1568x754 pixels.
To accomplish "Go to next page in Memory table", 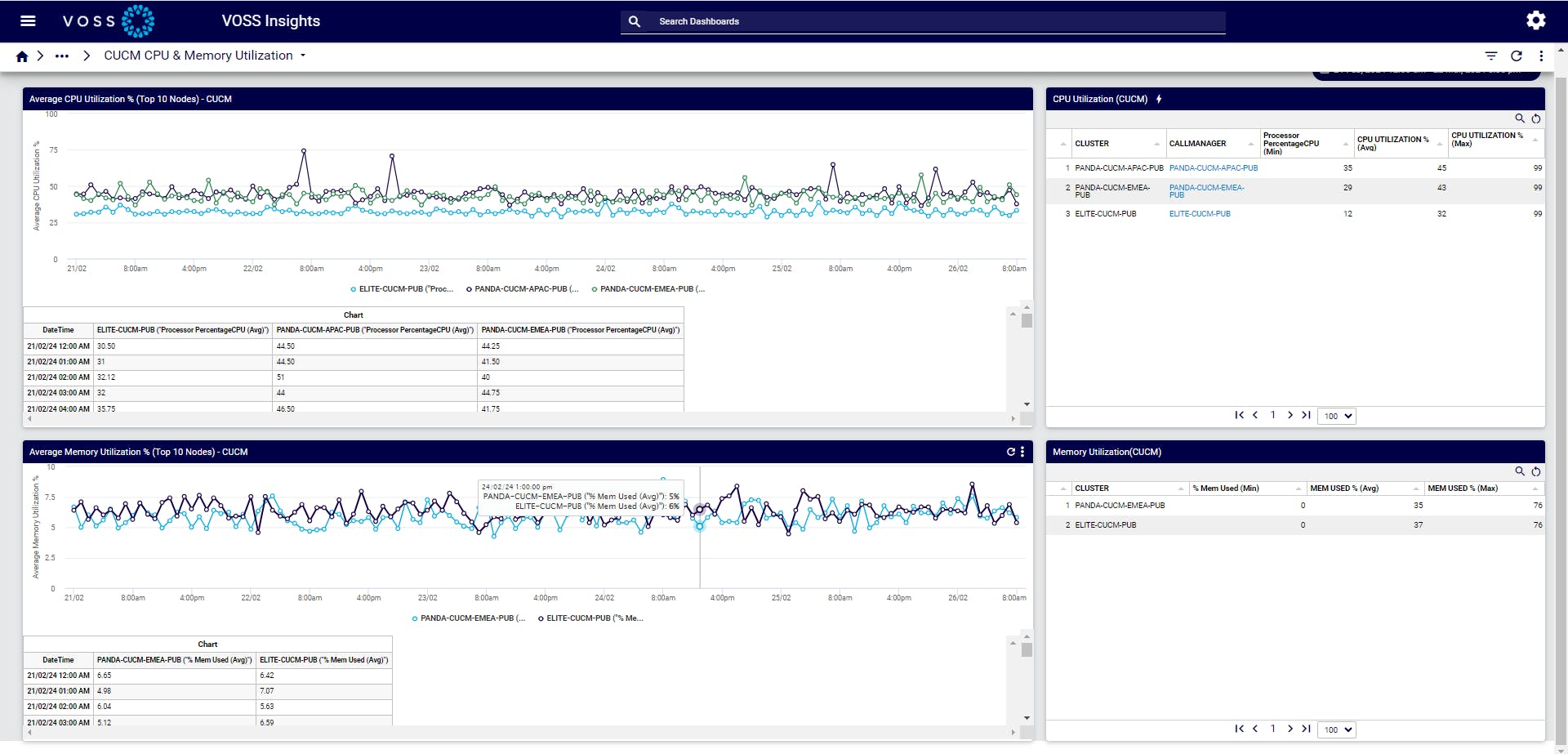I will 1290,729.
